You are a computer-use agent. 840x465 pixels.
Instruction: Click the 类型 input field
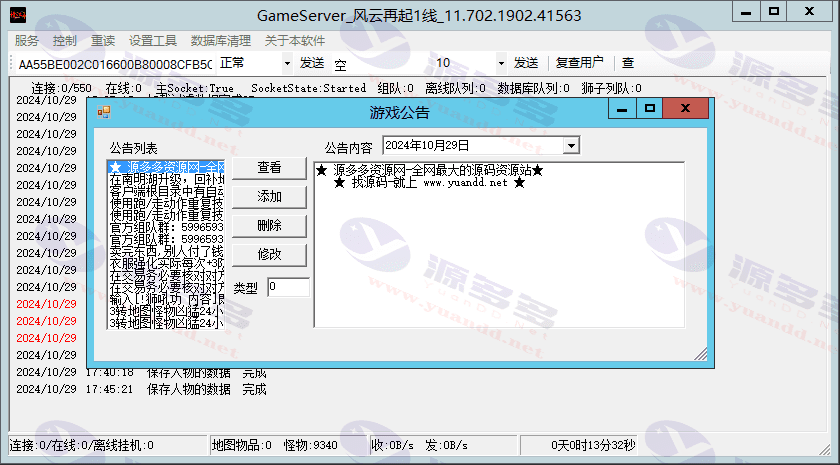pyautogui.click(x=288, y=287)
